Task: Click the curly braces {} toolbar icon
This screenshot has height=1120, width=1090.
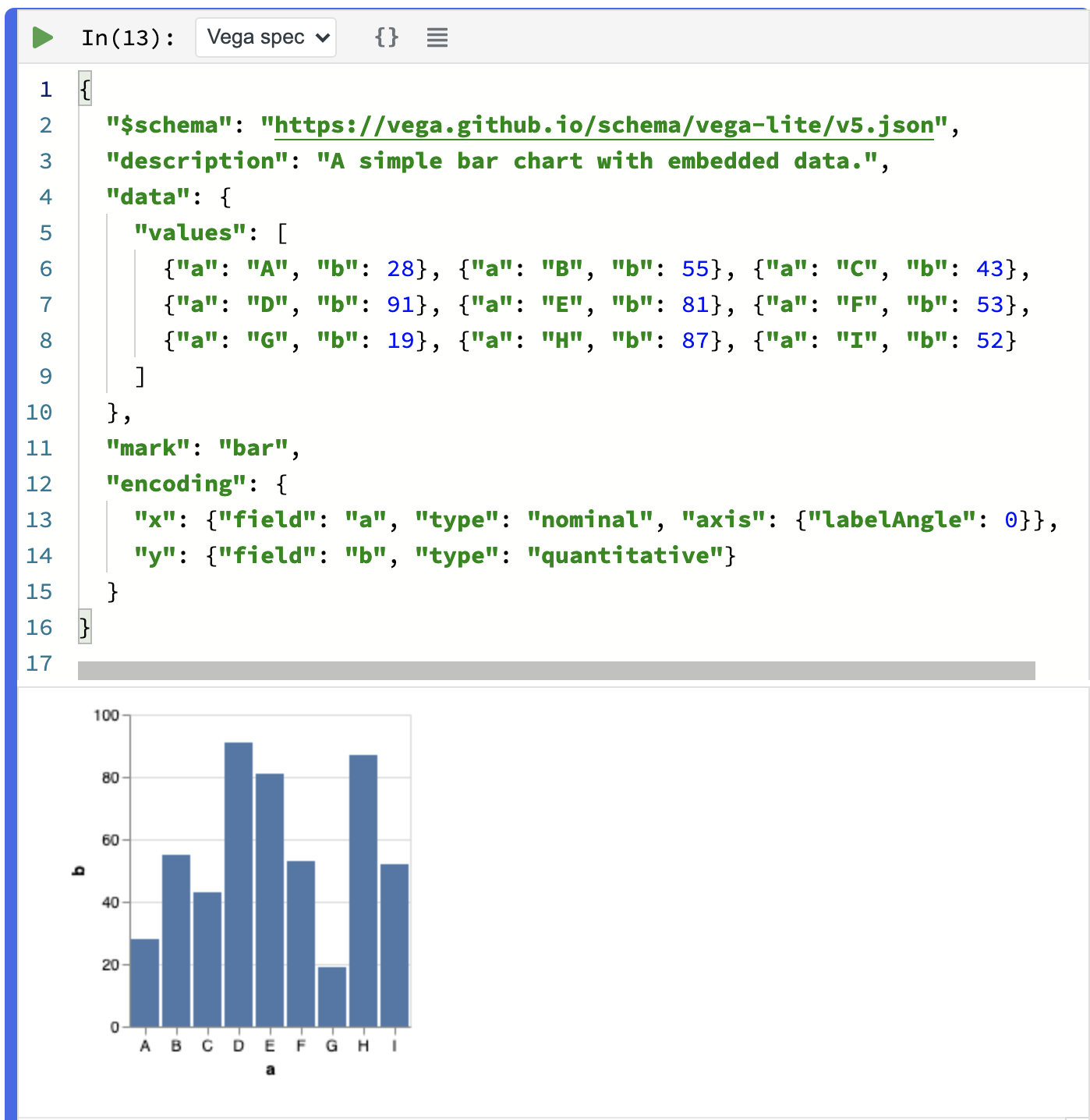Action: pos(386,37)
